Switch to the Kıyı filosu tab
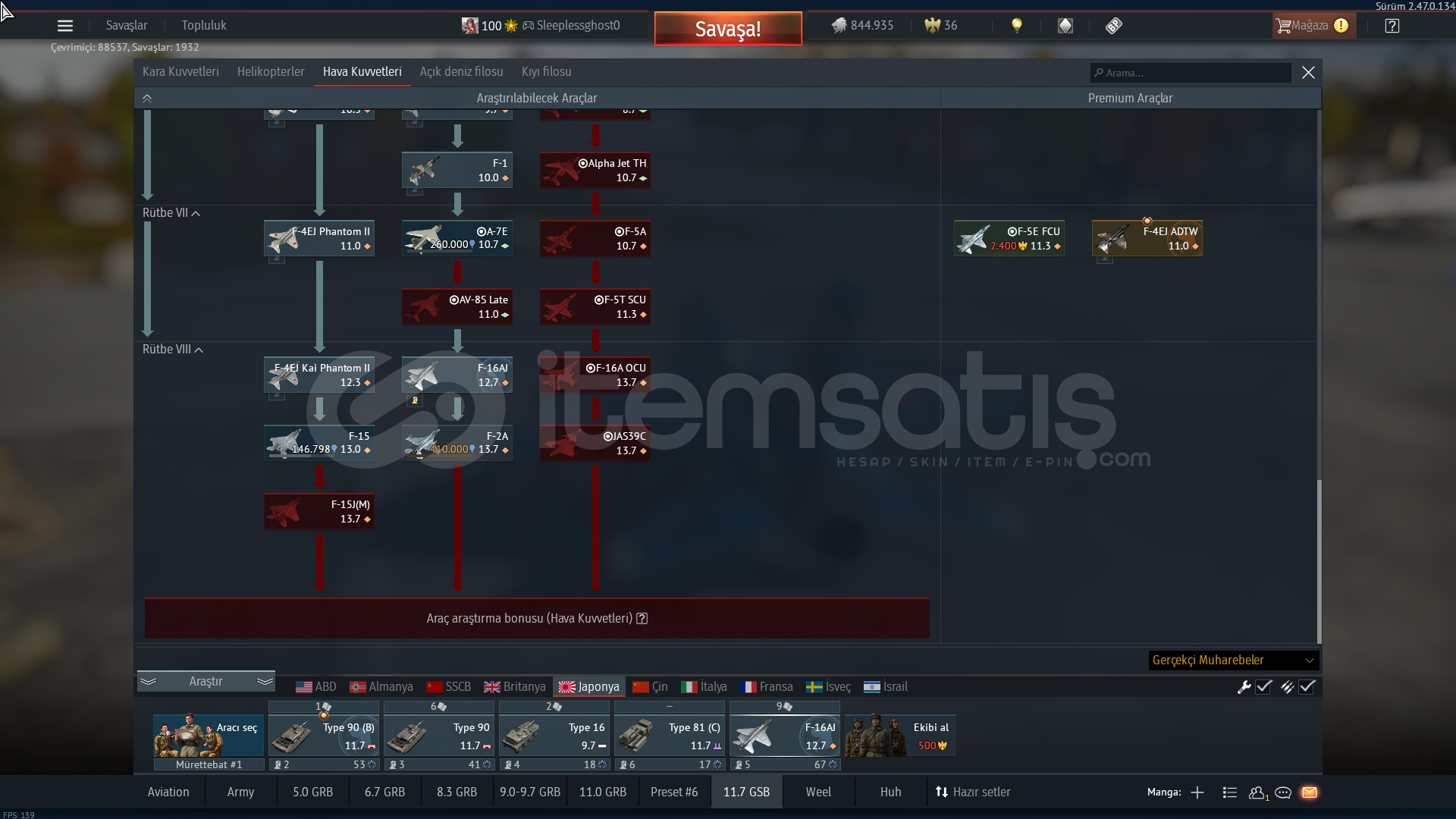This screenshot has height=819, width=1456. [547, 72]
